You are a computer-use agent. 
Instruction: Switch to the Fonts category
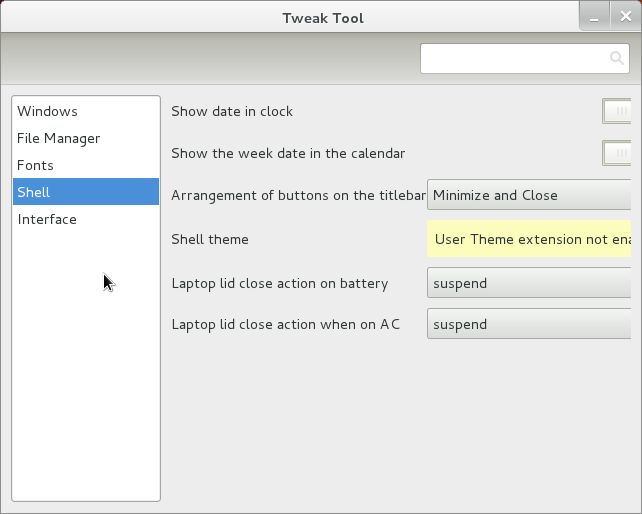pyautogui.click(x=36, y=165)
